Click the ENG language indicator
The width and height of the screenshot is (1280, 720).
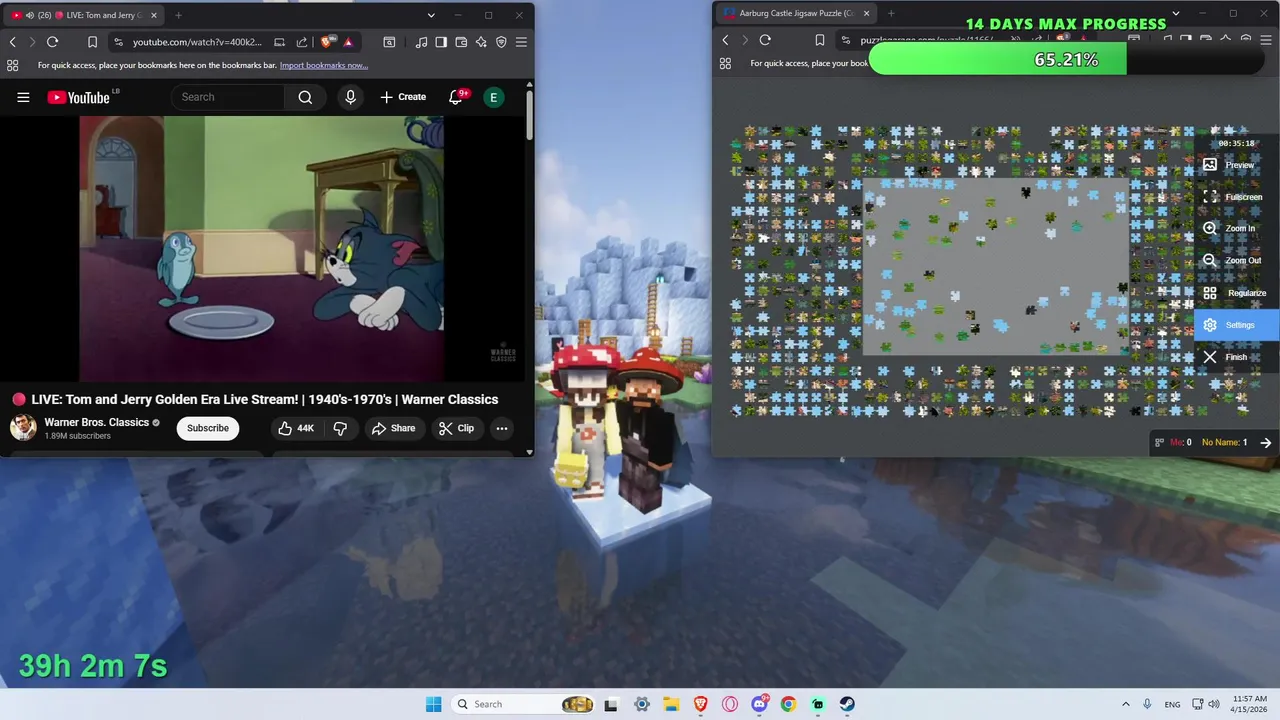[1172, 704]
